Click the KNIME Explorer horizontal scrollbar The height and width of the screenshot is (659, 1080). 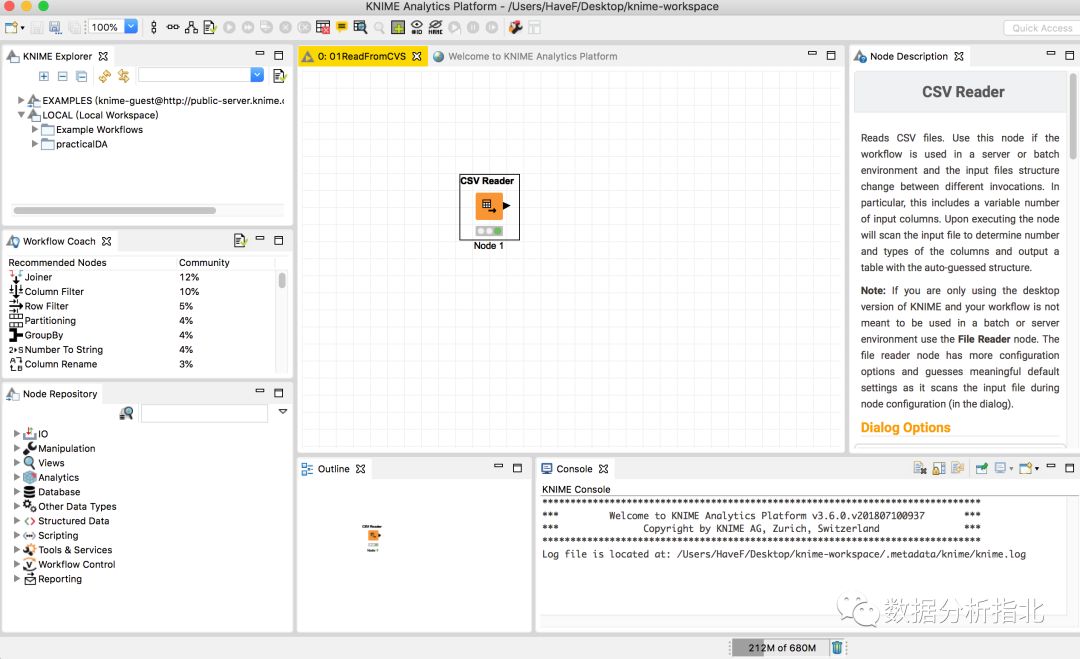[114, 210]
